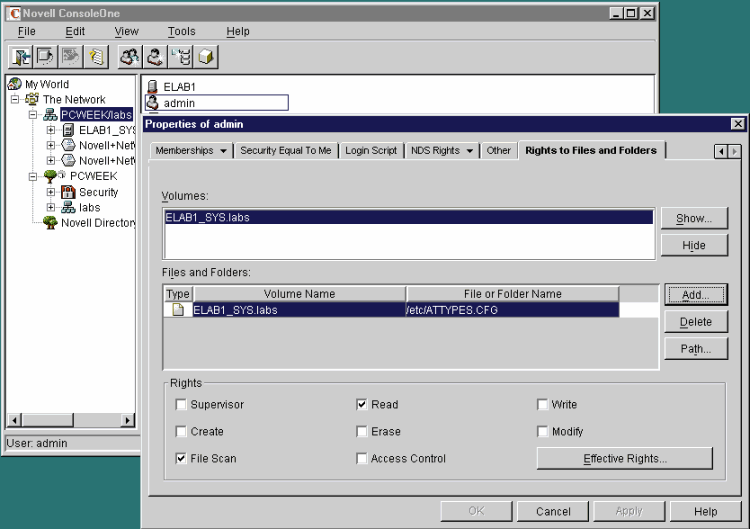The width and height of the screenshot is (750, 529).
Task: Open the File menu
Action: (x=27, y=32)
